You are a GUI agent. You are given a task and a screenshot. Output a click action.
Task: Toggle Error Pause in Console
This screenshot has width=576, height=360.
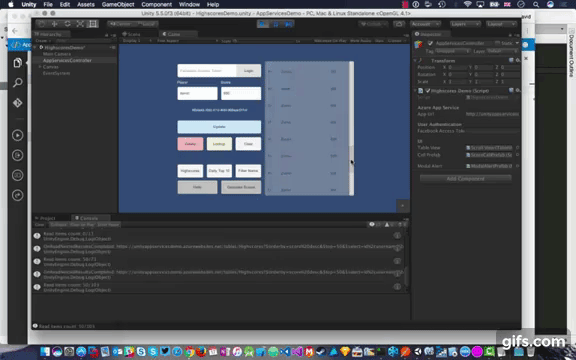click(x=108, y=224)
